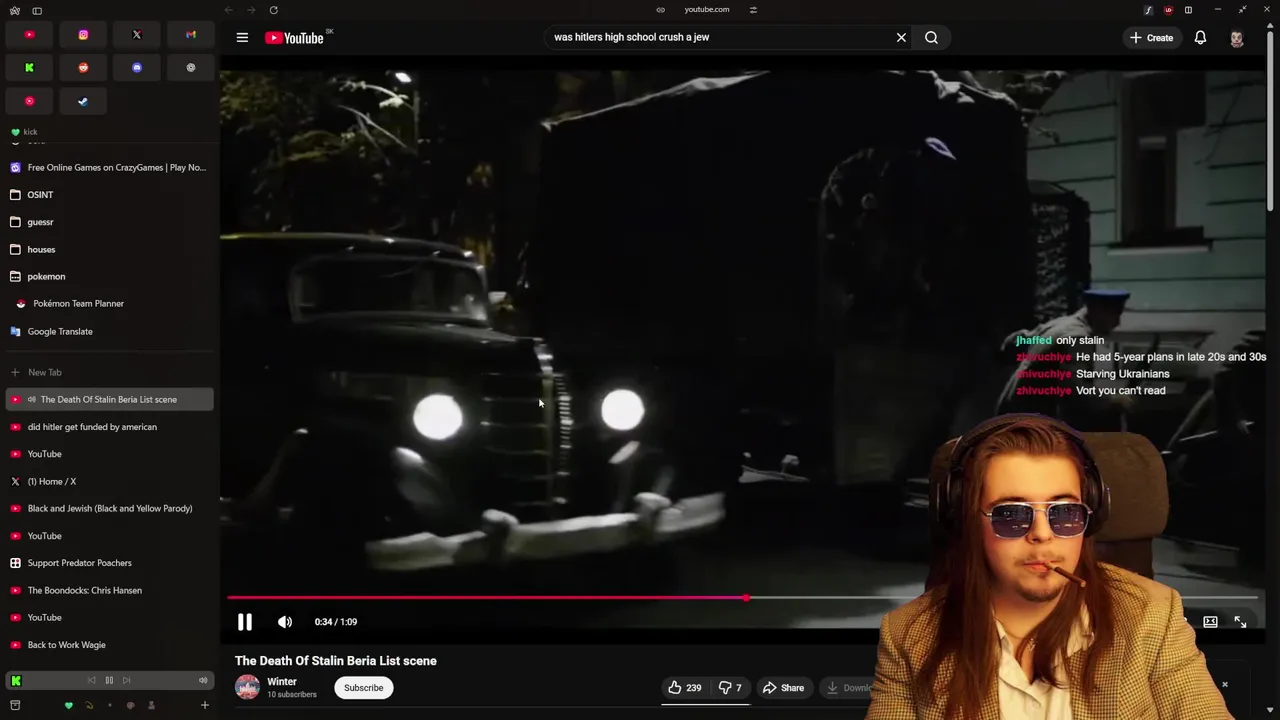Open the pinned YouTube essential tile

click(29, 35)
